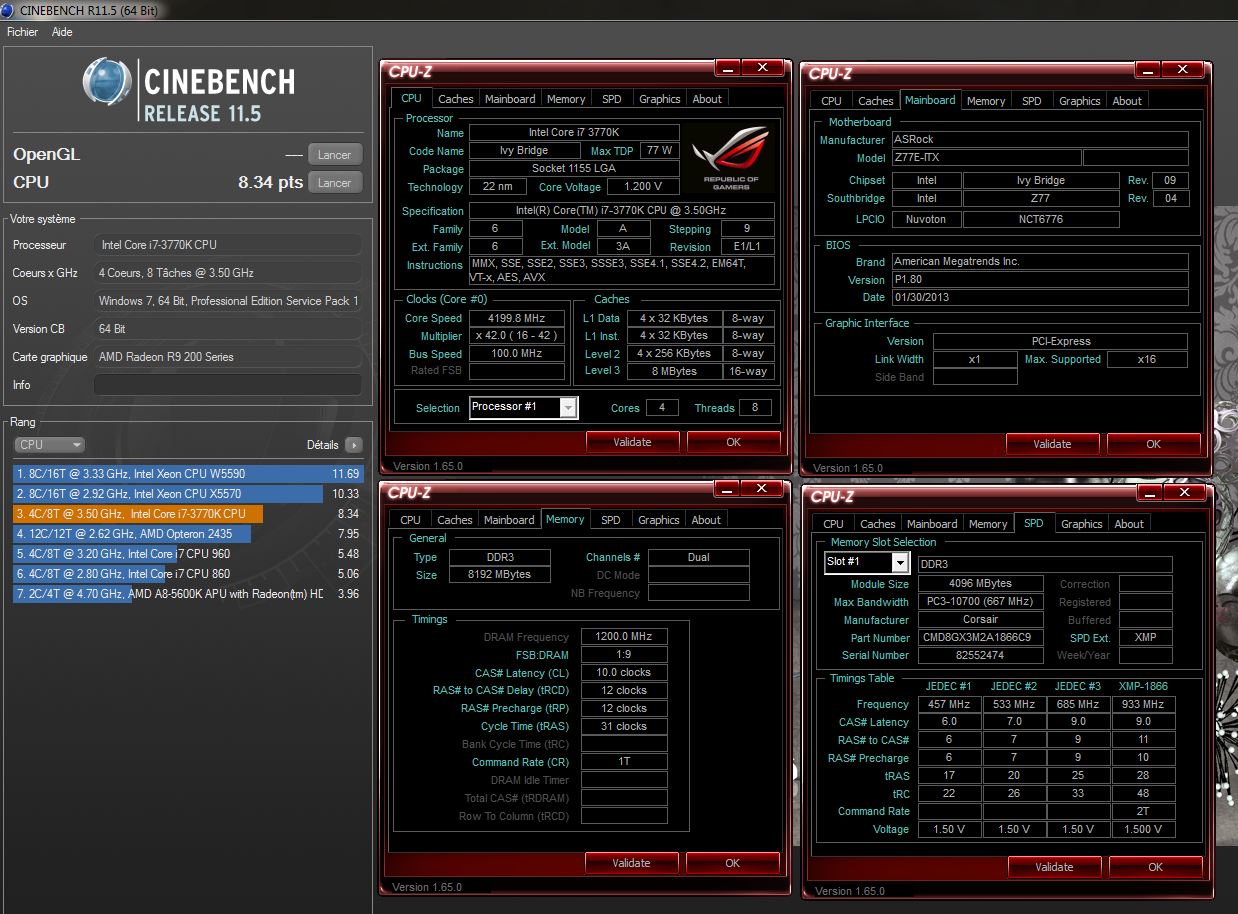The width and height of the screenshot is (1238, 914).
Task: Select the Core i7 CPU 960 ranking row
Action: [x=188, y=554]
